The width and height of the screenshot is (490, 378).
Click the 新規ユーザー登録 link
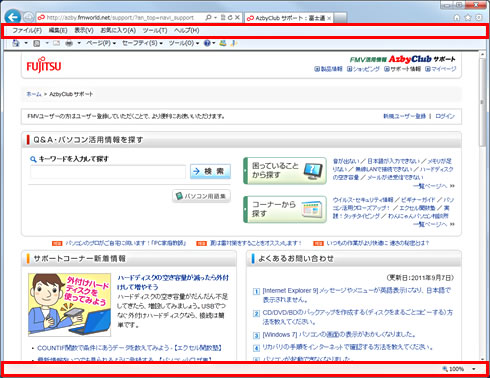pos(404,116)
